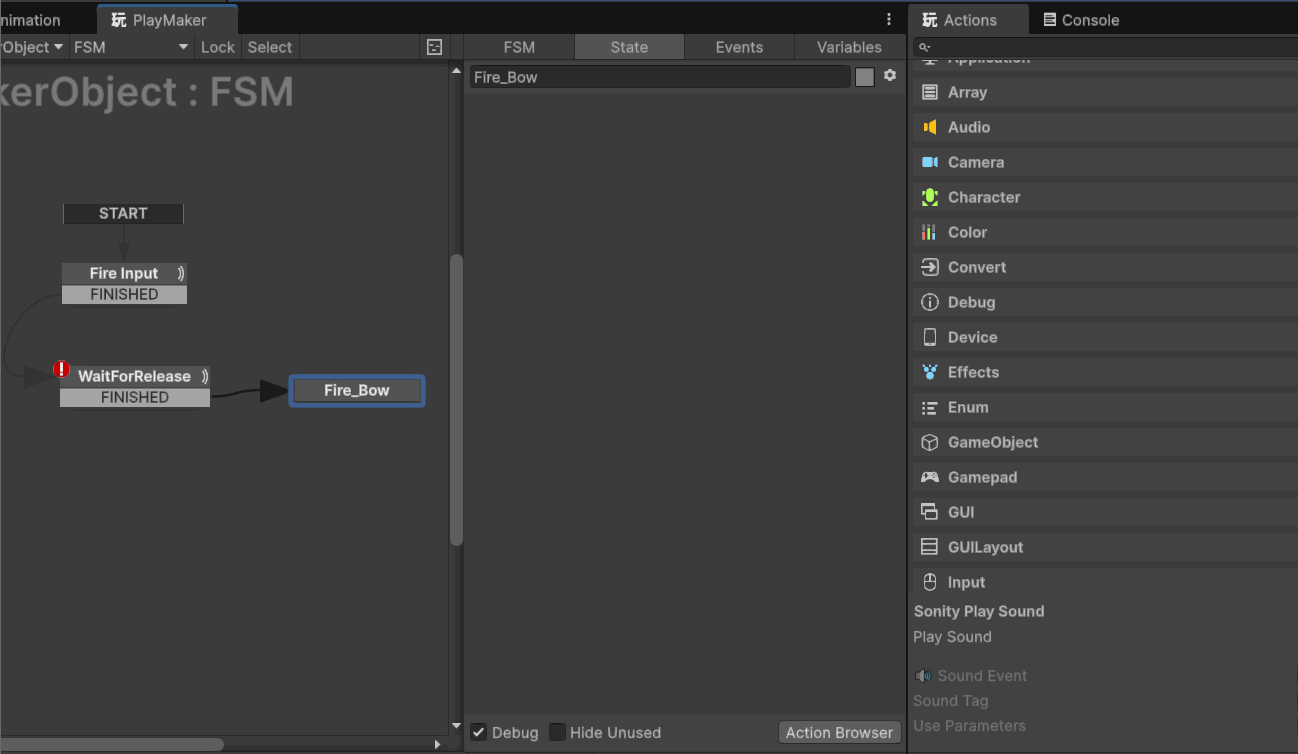Screen dimensions: 1298x754
Task: Switch to the Variables tab
Action: [849, 47]
